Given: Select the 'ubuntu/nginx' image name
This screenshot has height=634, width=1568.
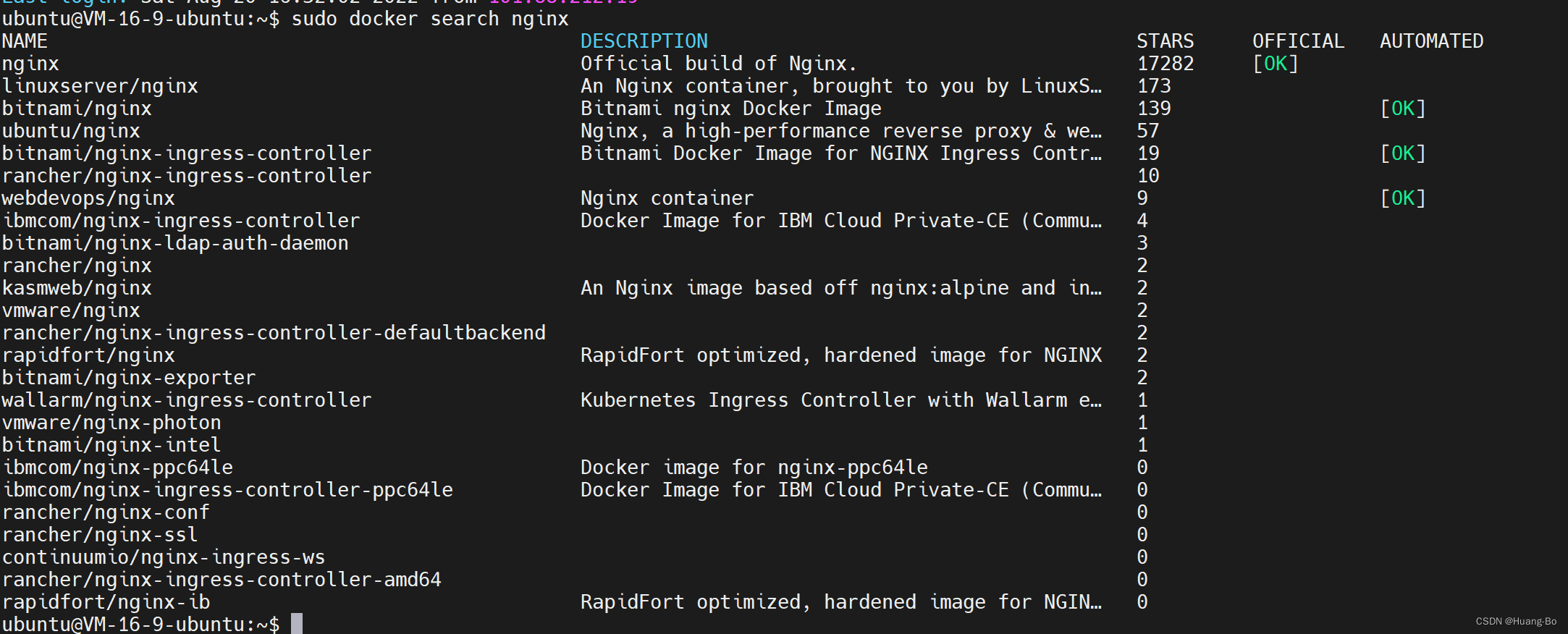Looking at the screenshot, I should click(71, 131).
